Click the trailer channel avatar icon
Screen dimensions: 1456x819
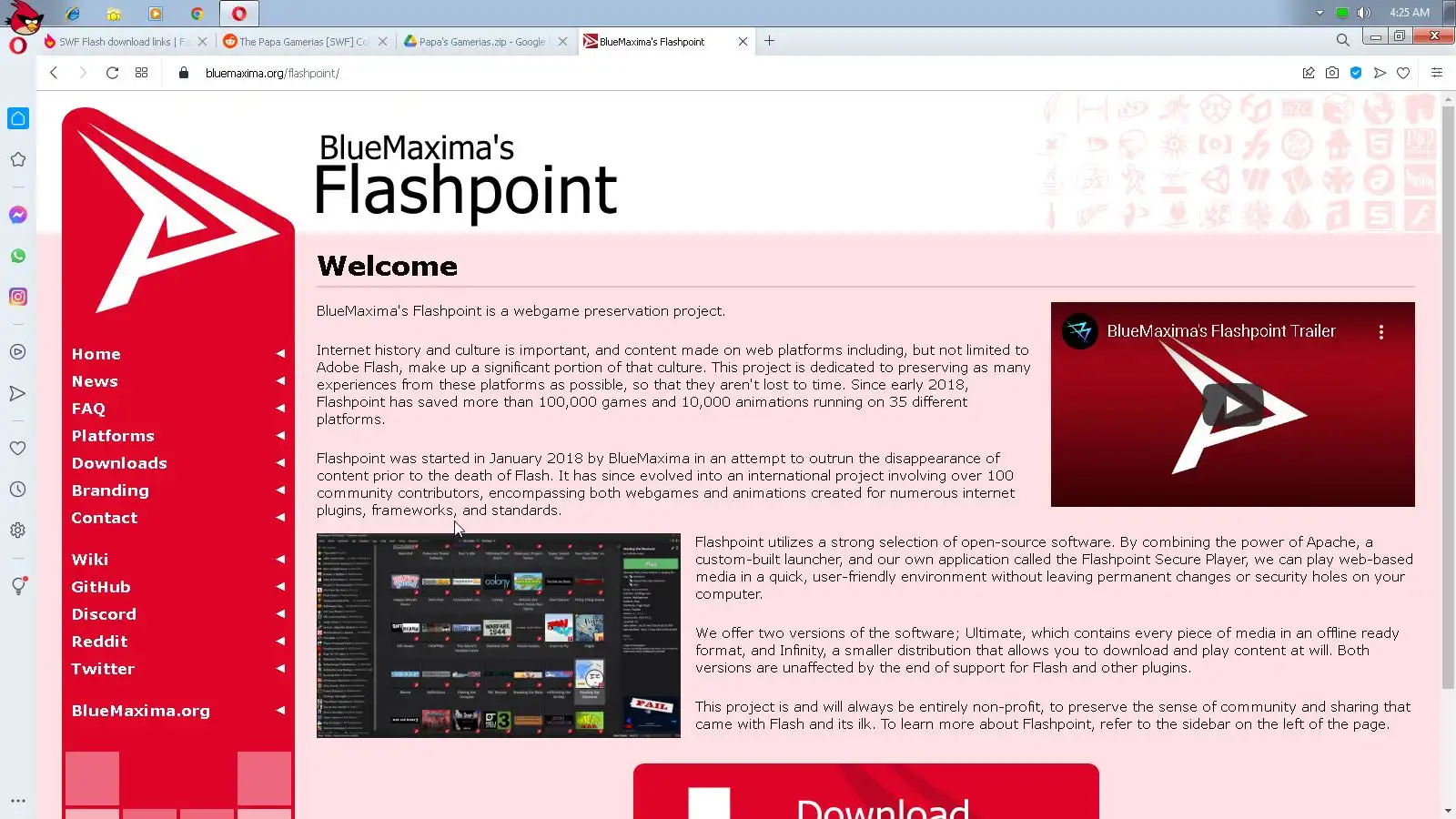[x=1080, y=331]
